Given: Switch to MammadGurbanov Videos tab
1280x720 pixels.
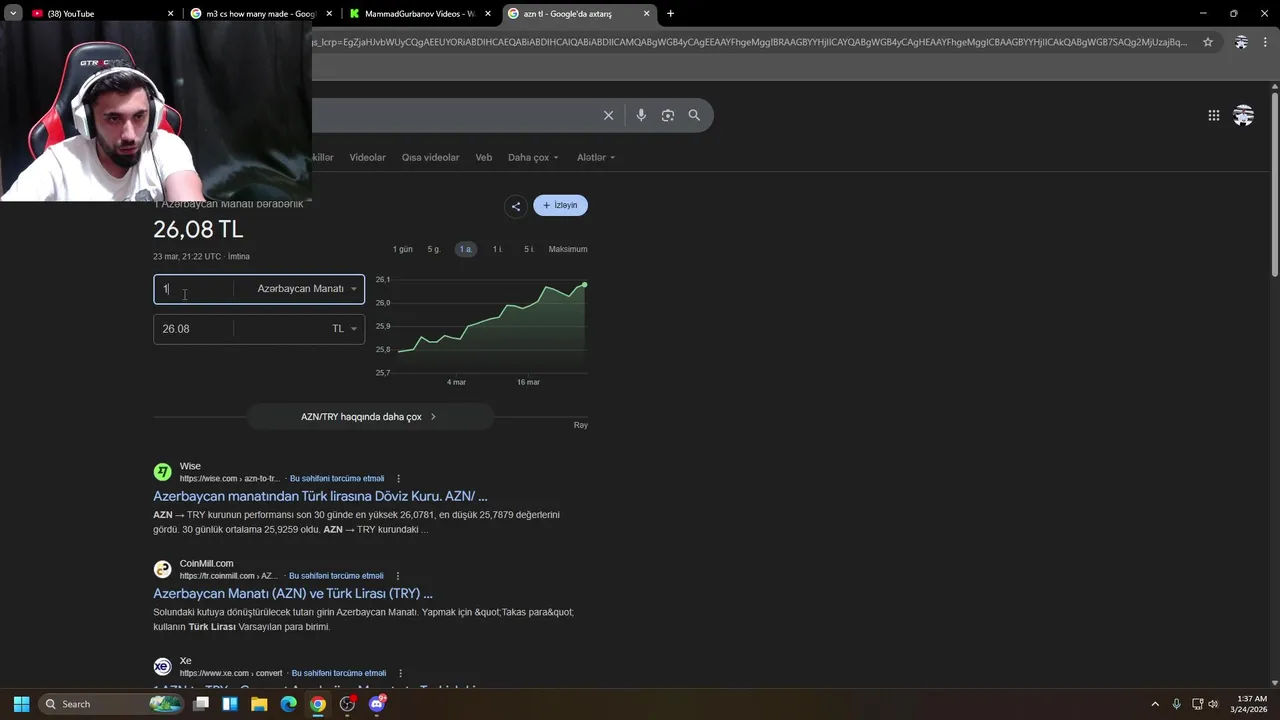Looking at the screenshot, I should [x=419, y=14].
